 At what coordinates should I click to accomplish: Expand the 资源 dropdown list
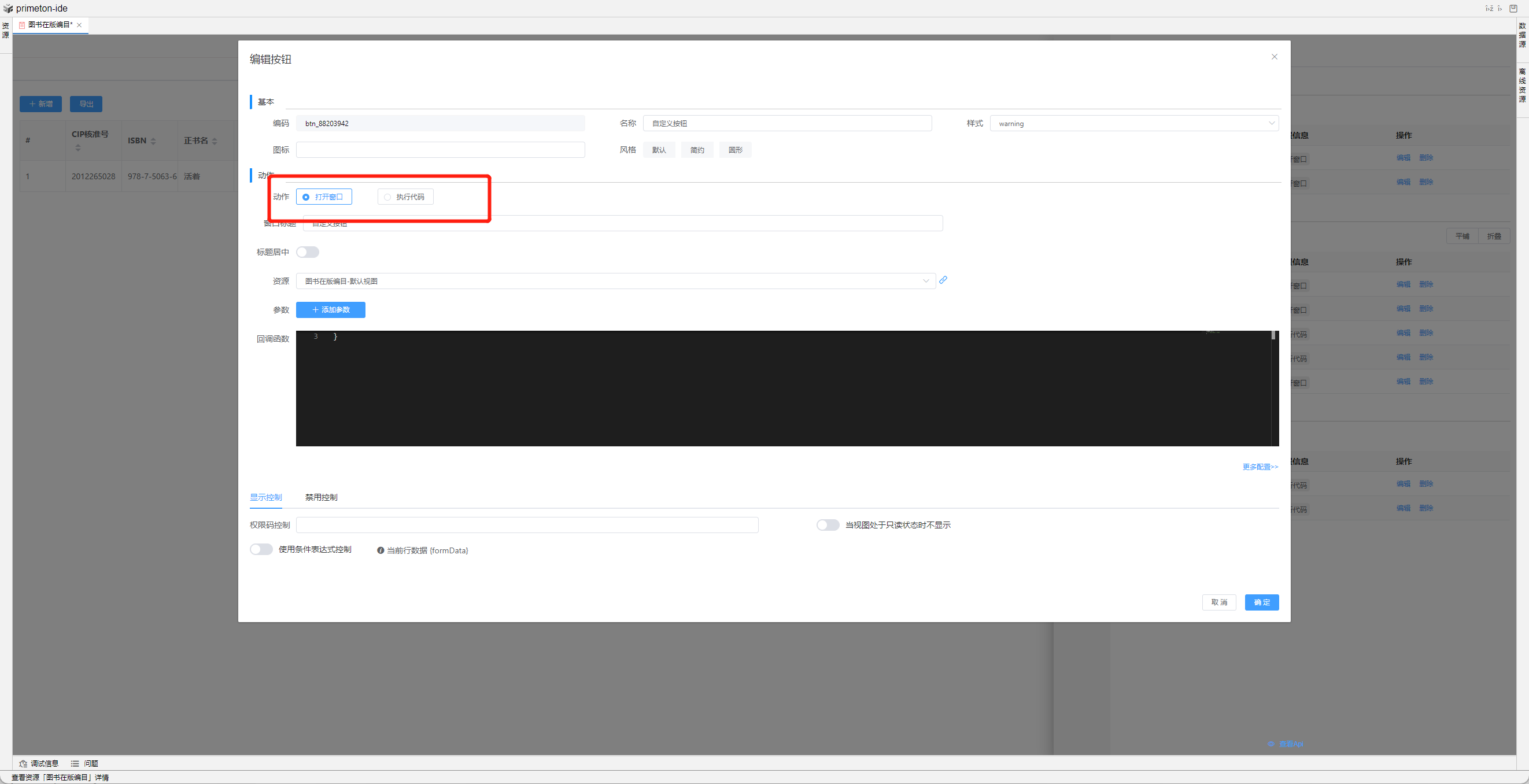click(x=615, y=281)
